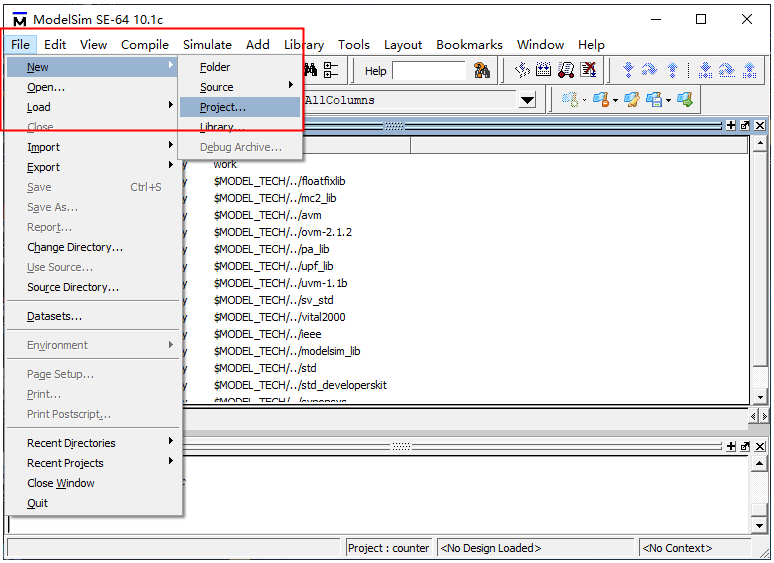This screenshot has width=774, height=563.
Task: Click the ModelSim logo in title bar
Action: point(19,19)
